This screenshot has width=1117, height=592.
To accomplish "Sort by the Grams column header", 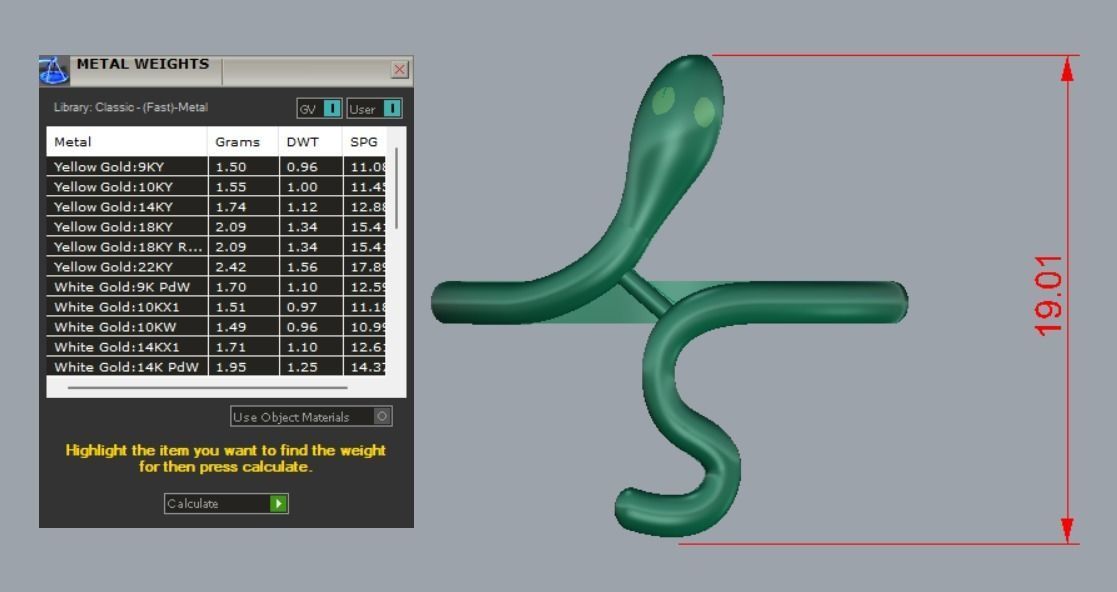I will tap(243, 142).
